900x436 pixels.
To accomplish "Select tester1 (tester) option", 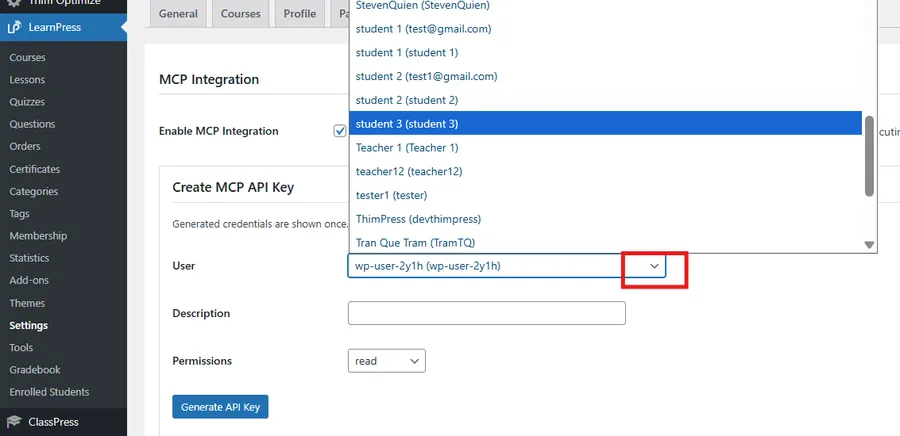I will [606, 195].
